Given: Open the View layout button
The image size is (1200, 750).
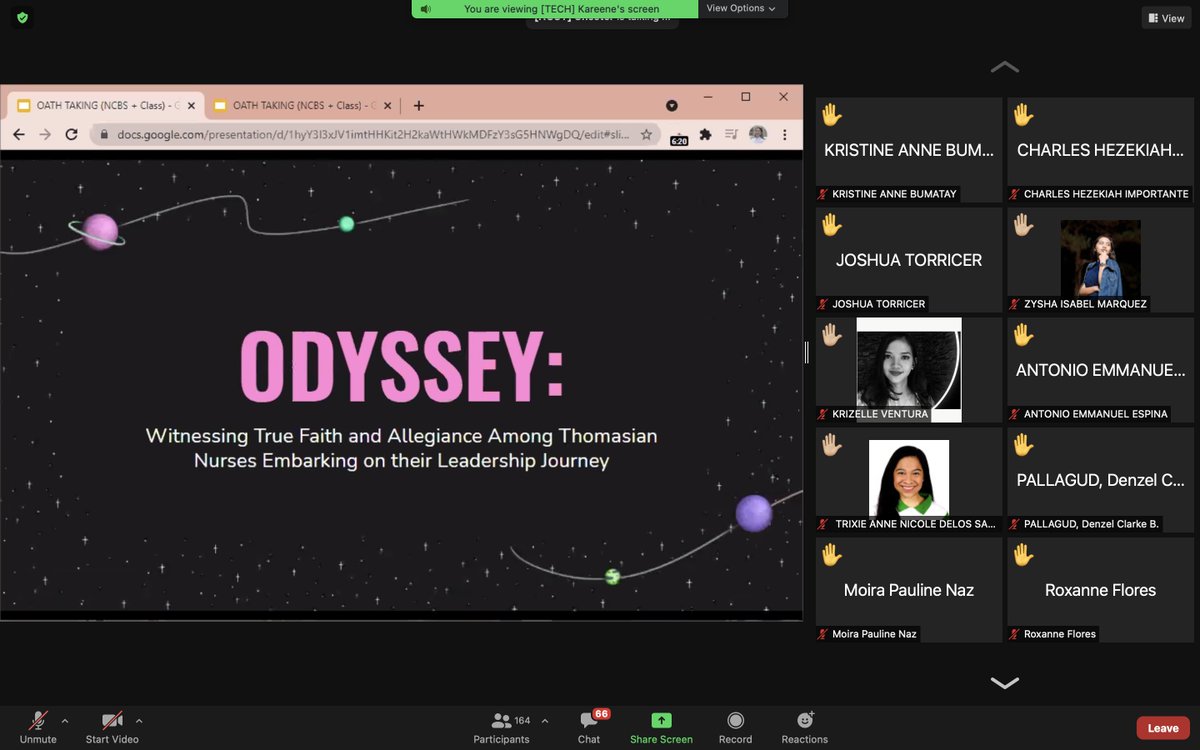Looking at the screenshot, I should point(1166,18).
